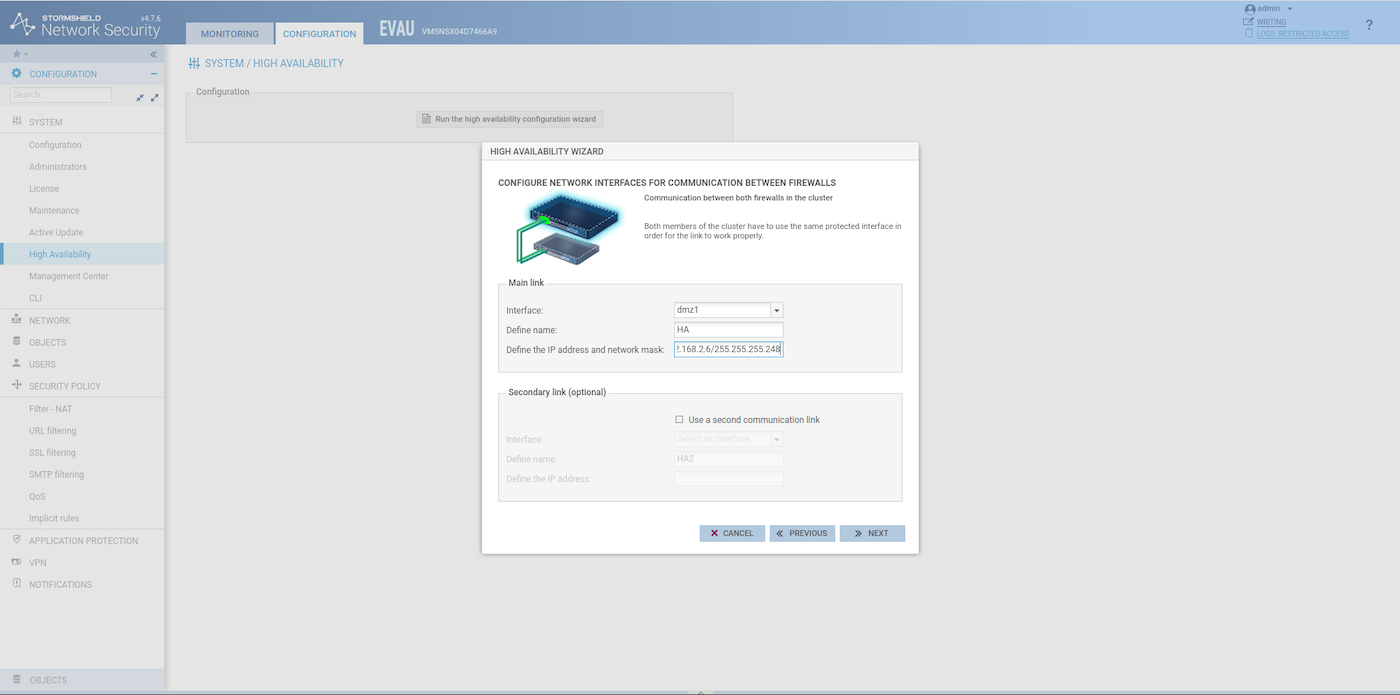Click the Logs: Restricted Access link
Image resolution: width=1400 pixels, height=695 pixels.
[1302, 34]
